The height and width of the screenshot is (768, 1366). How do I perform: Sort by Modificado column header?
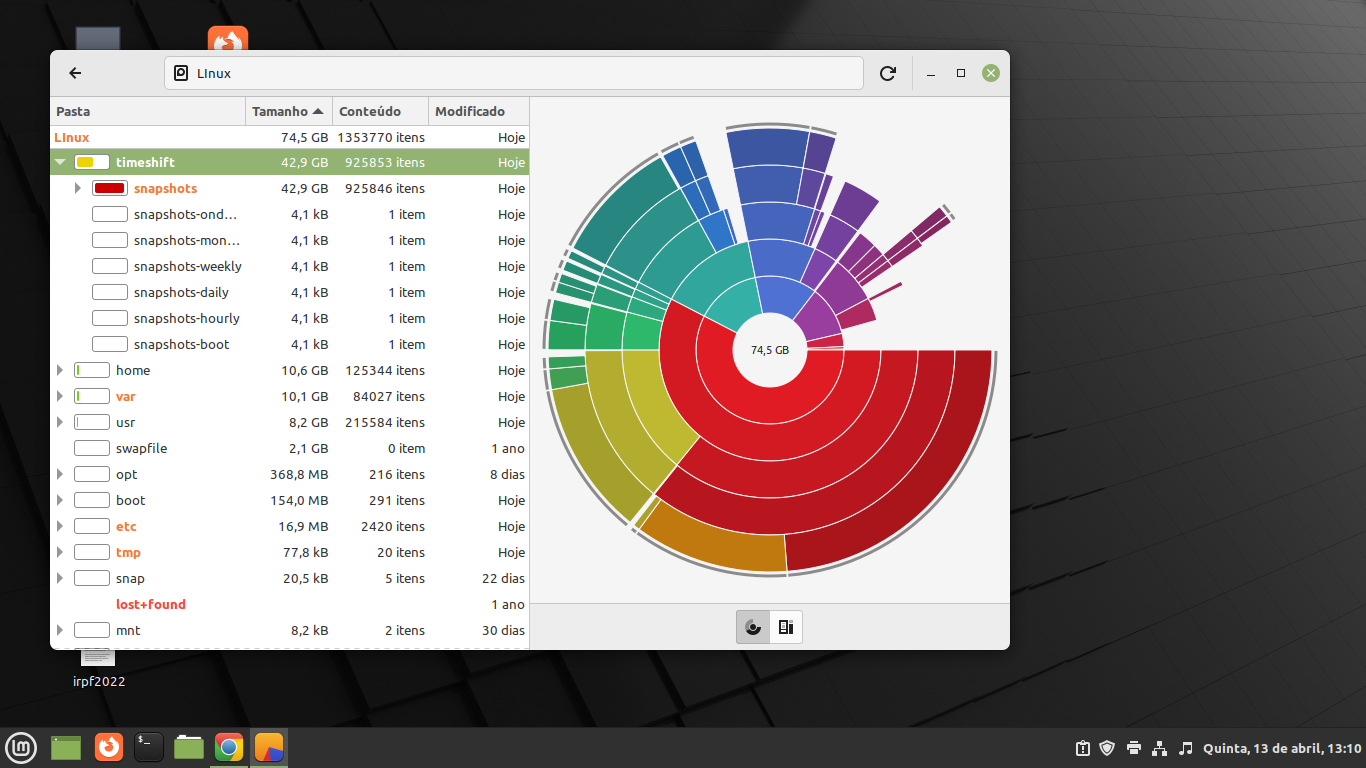click(x=479, y=111)
